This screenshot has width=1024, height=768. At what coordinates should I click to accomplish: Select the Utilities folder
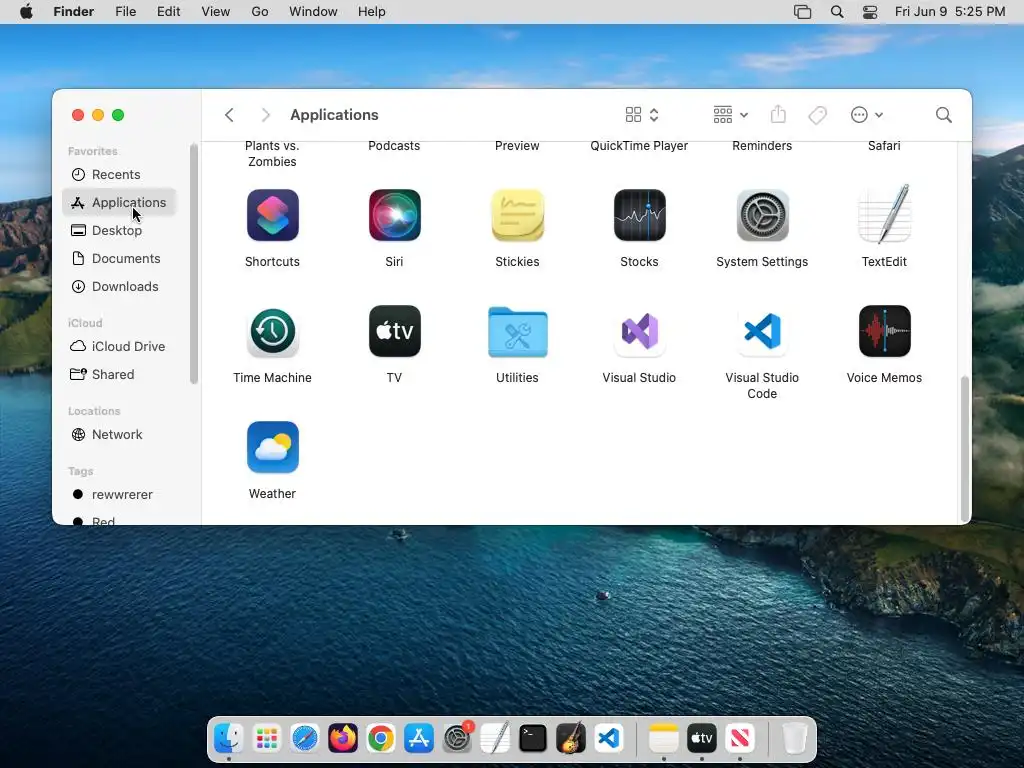coord(517,332)
